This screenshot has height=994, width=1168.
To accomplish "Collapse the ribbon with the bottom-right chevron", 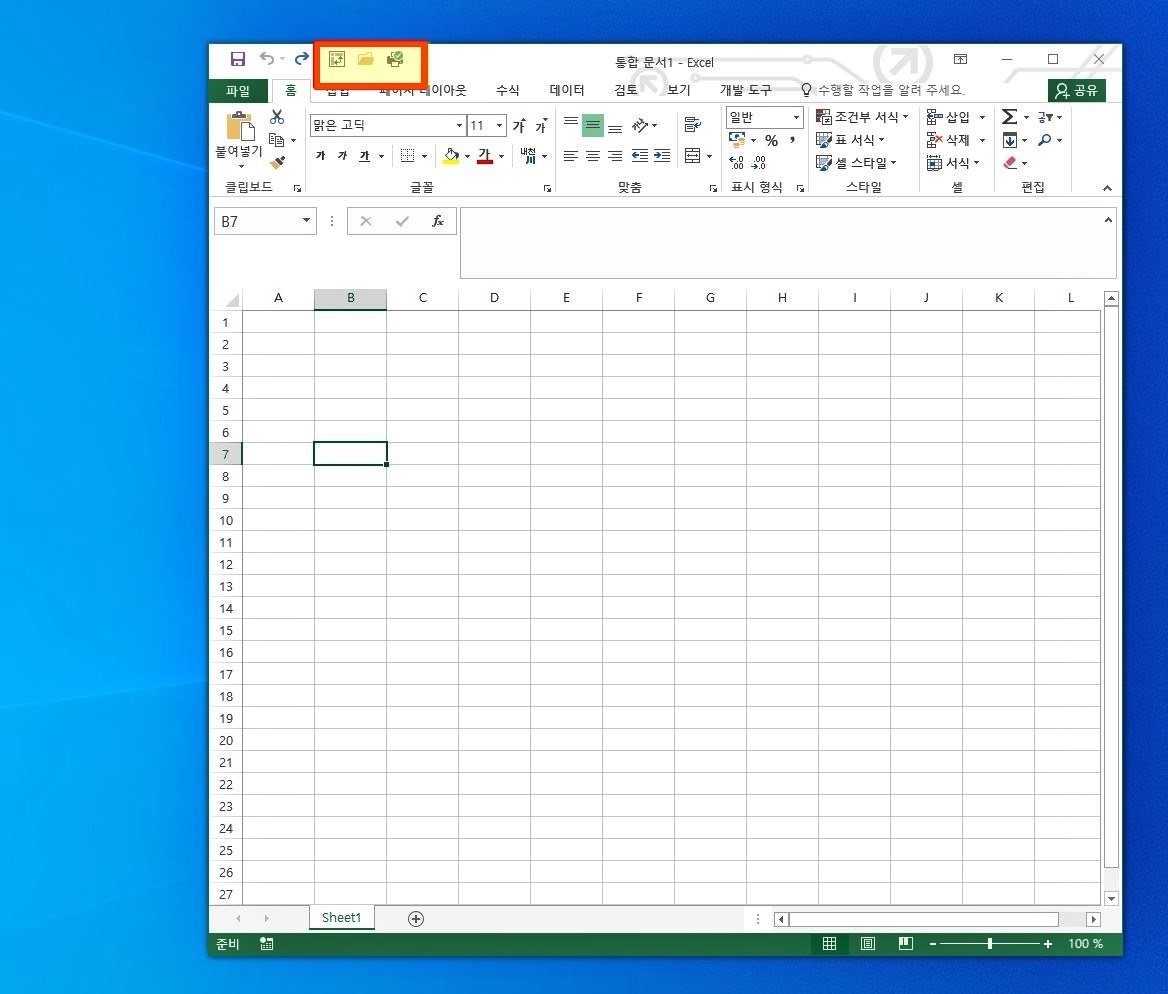I will coord(1107,189).
